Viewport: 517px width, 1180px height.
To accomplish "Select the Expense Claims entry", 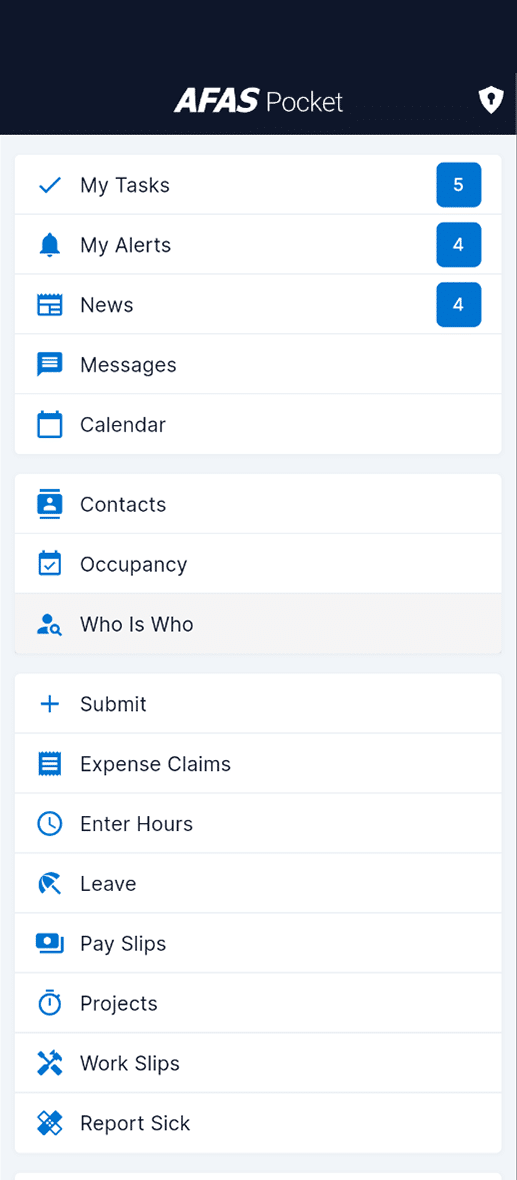I will (258, 764).
